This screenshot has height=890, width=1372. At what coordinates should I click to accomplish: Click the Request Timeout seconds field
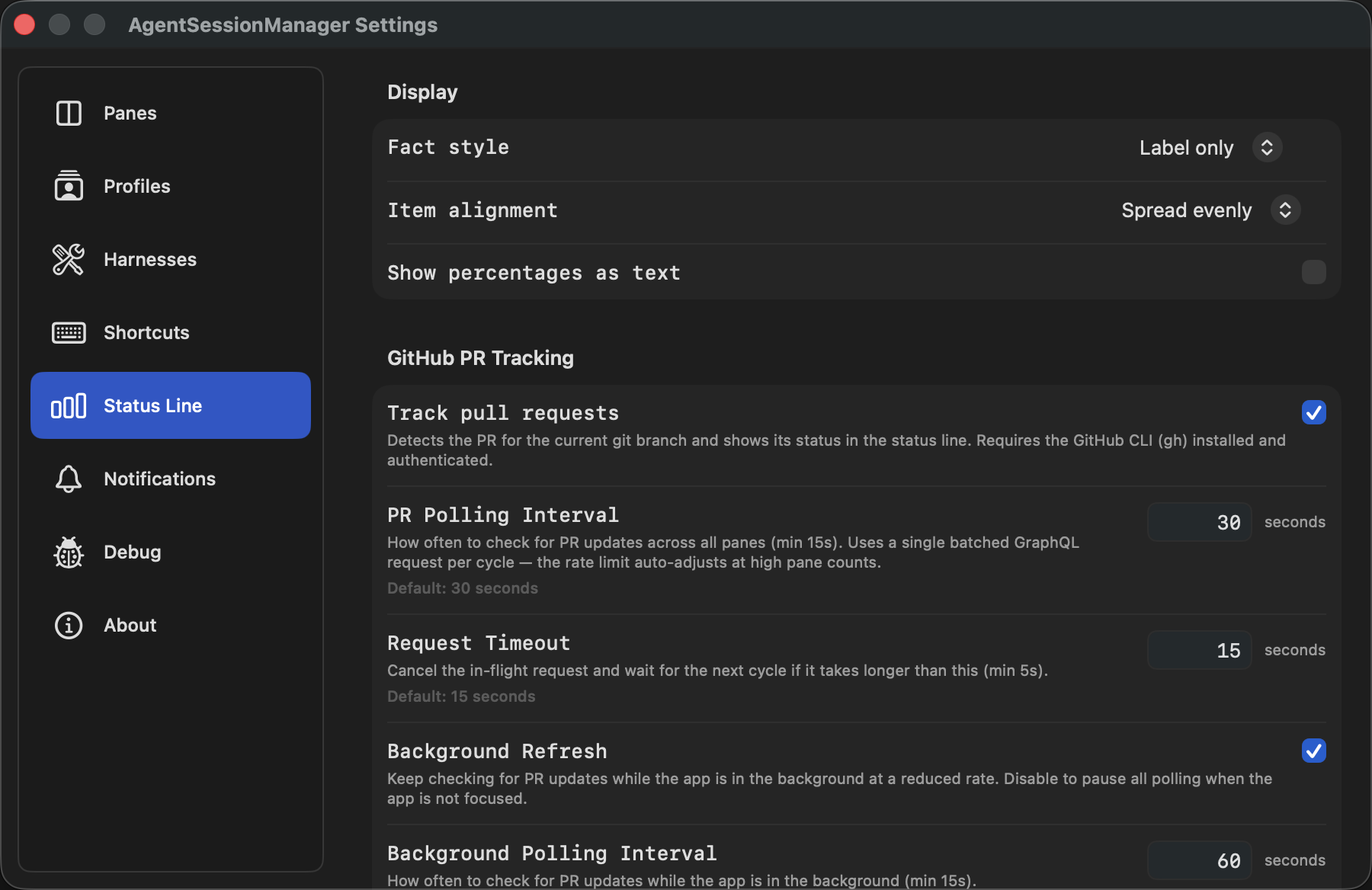(x=1200, y=650)
